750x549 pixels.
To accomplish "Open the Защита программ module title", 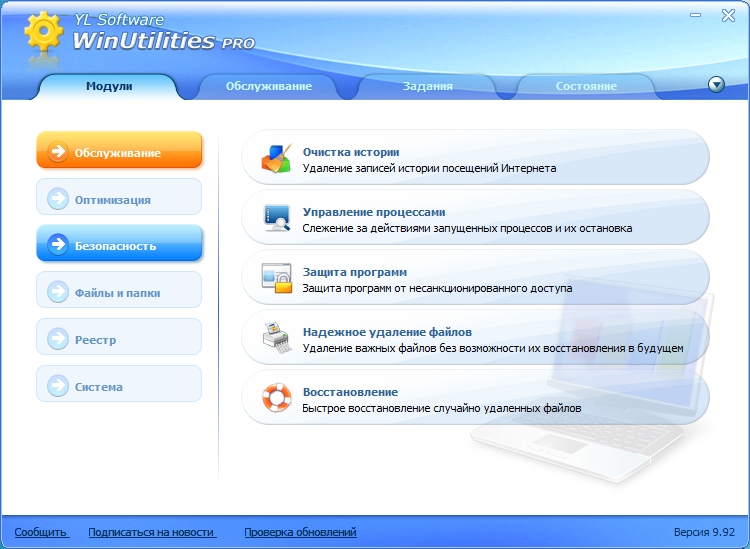I will pos(355,272).
